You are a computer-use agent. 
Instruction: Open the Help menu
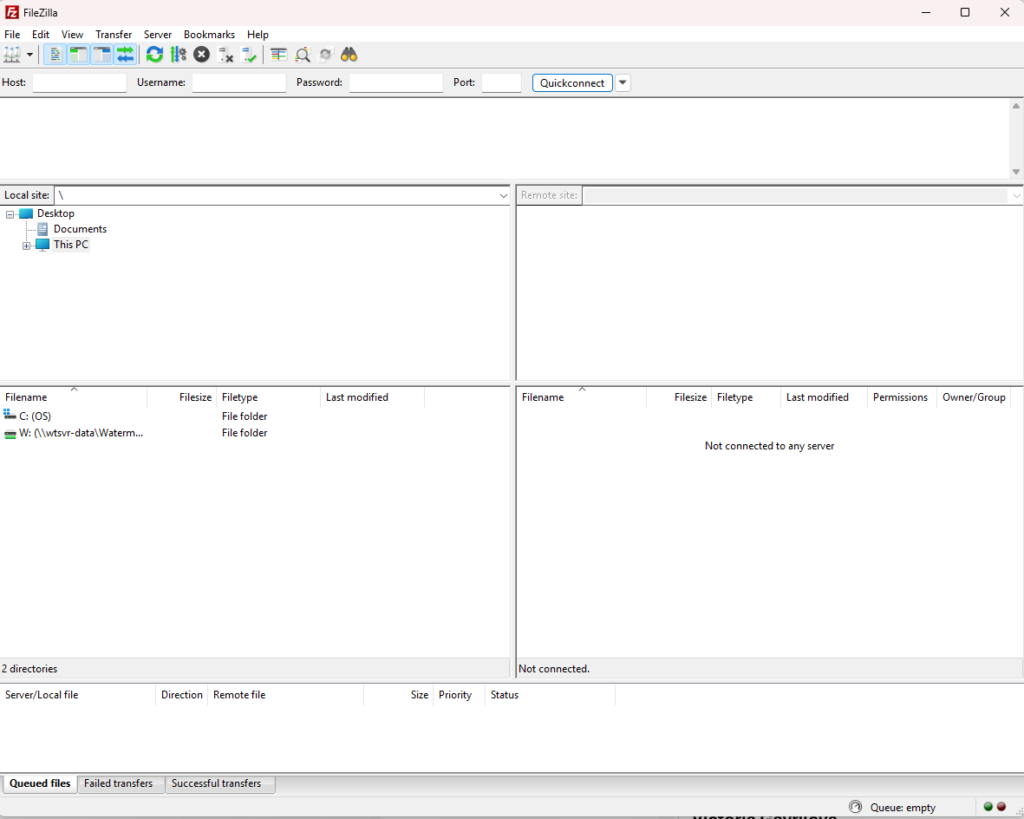point(257,35)
